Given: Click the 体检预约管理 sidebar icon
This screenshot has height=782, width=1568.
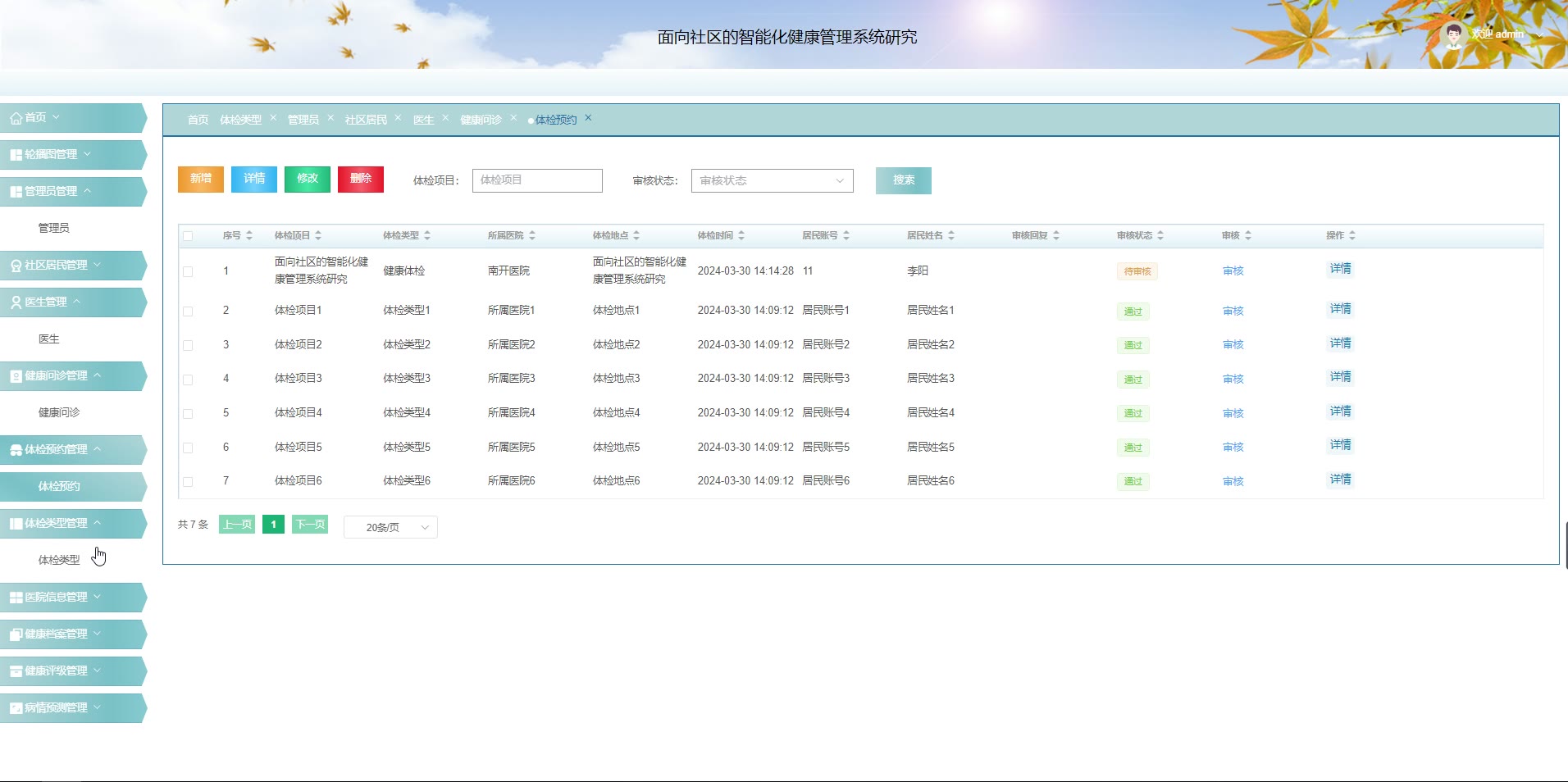Looking at the screenshot, I should coord(16,450).
